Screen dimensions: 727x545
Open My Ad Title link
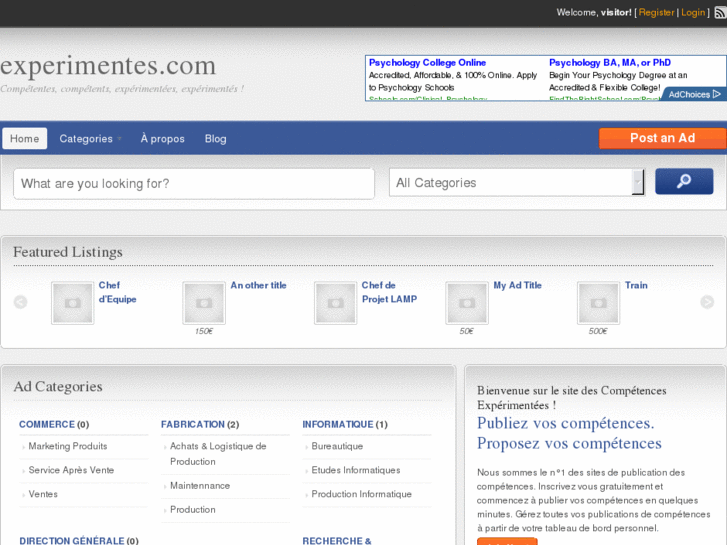517,285
